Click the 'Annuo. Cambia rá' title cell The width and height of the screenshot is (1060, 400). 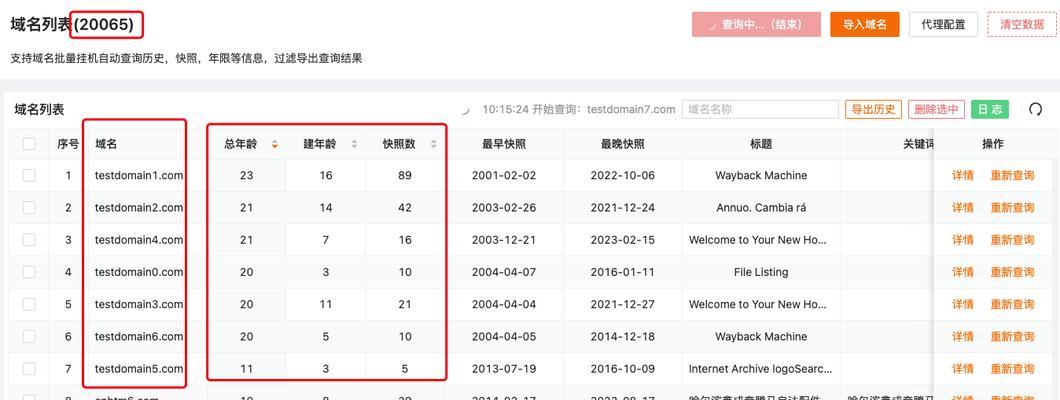click(x=761, y=207)
